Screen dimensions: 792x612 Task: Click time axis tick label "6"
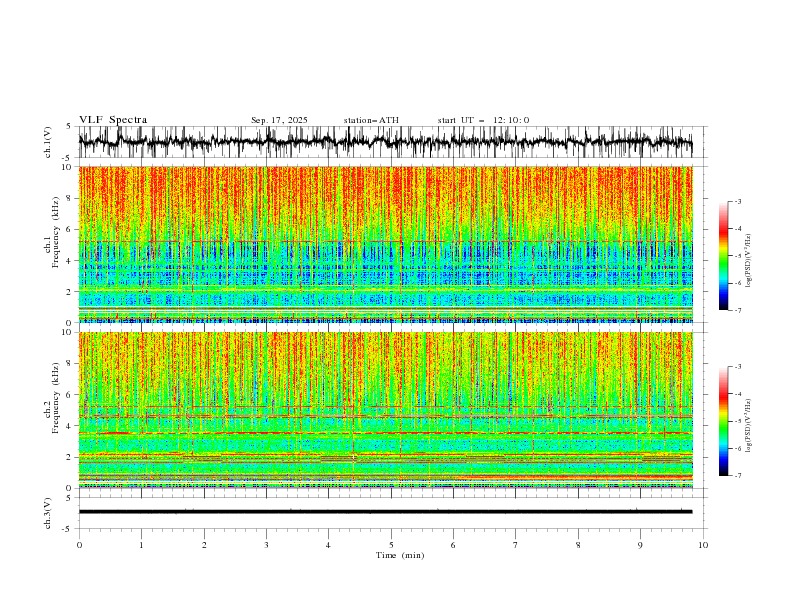pos(453,545)
